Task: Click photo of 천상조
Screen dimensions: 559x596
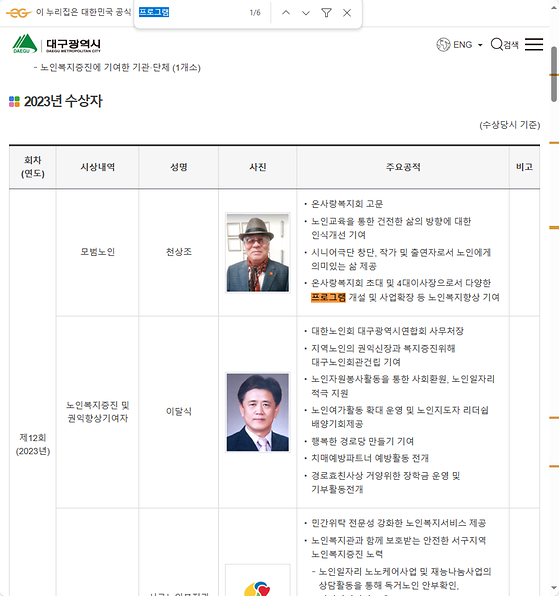Action: (257, 253)
